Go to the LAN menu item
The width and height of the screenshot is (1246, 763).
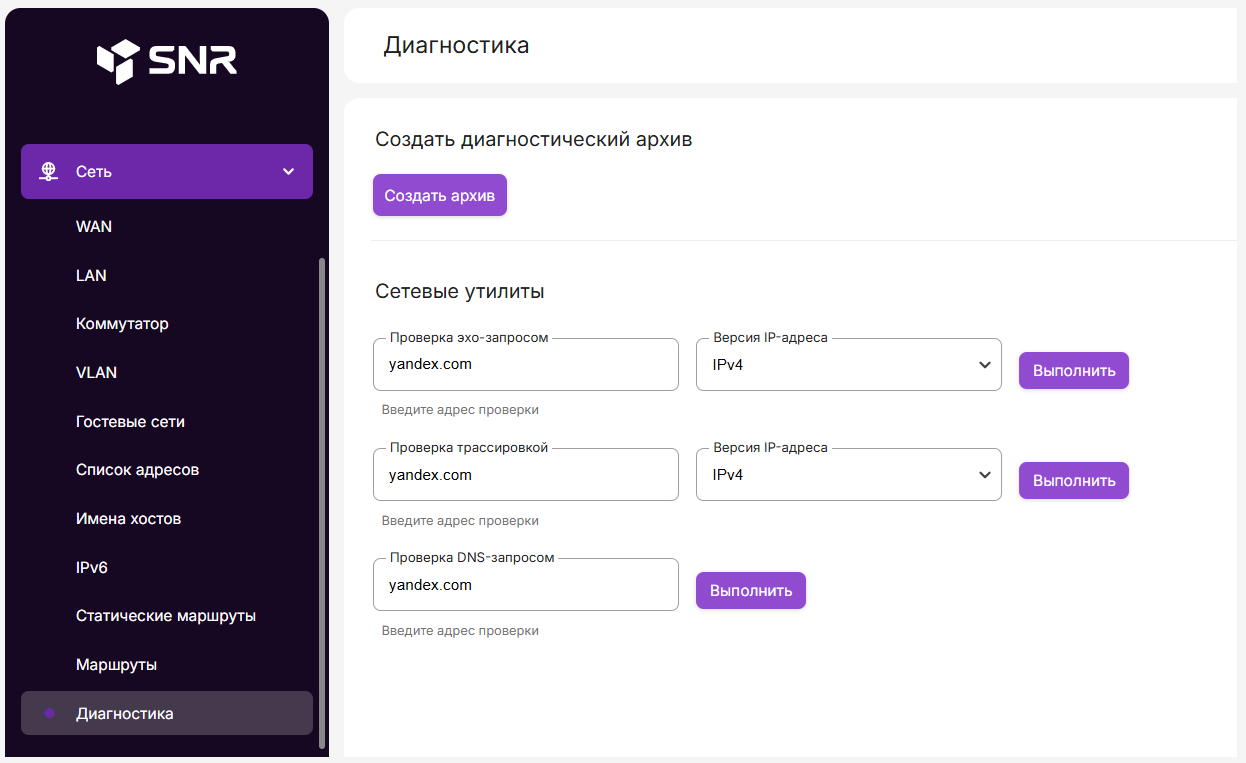pos(91,275)
